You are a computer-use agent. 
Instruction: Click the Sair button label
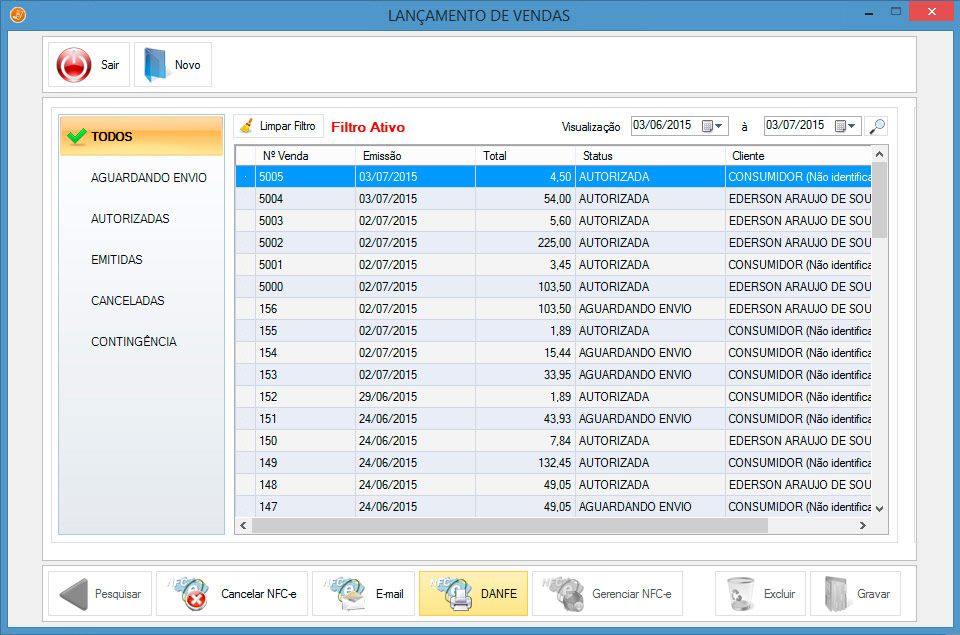click(x=110, y=65)
